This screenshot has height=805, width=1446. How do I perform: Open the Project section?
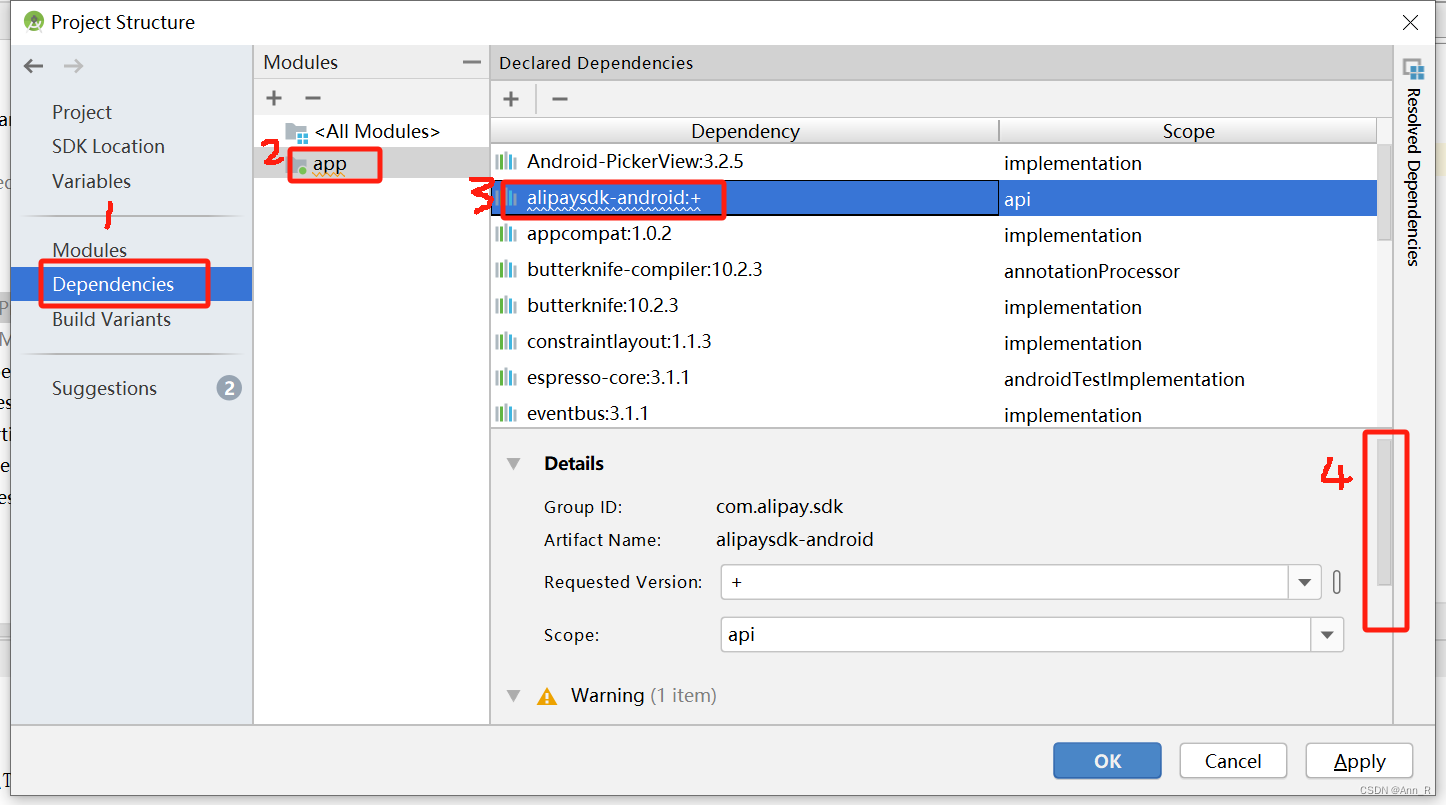click(82, 112)
